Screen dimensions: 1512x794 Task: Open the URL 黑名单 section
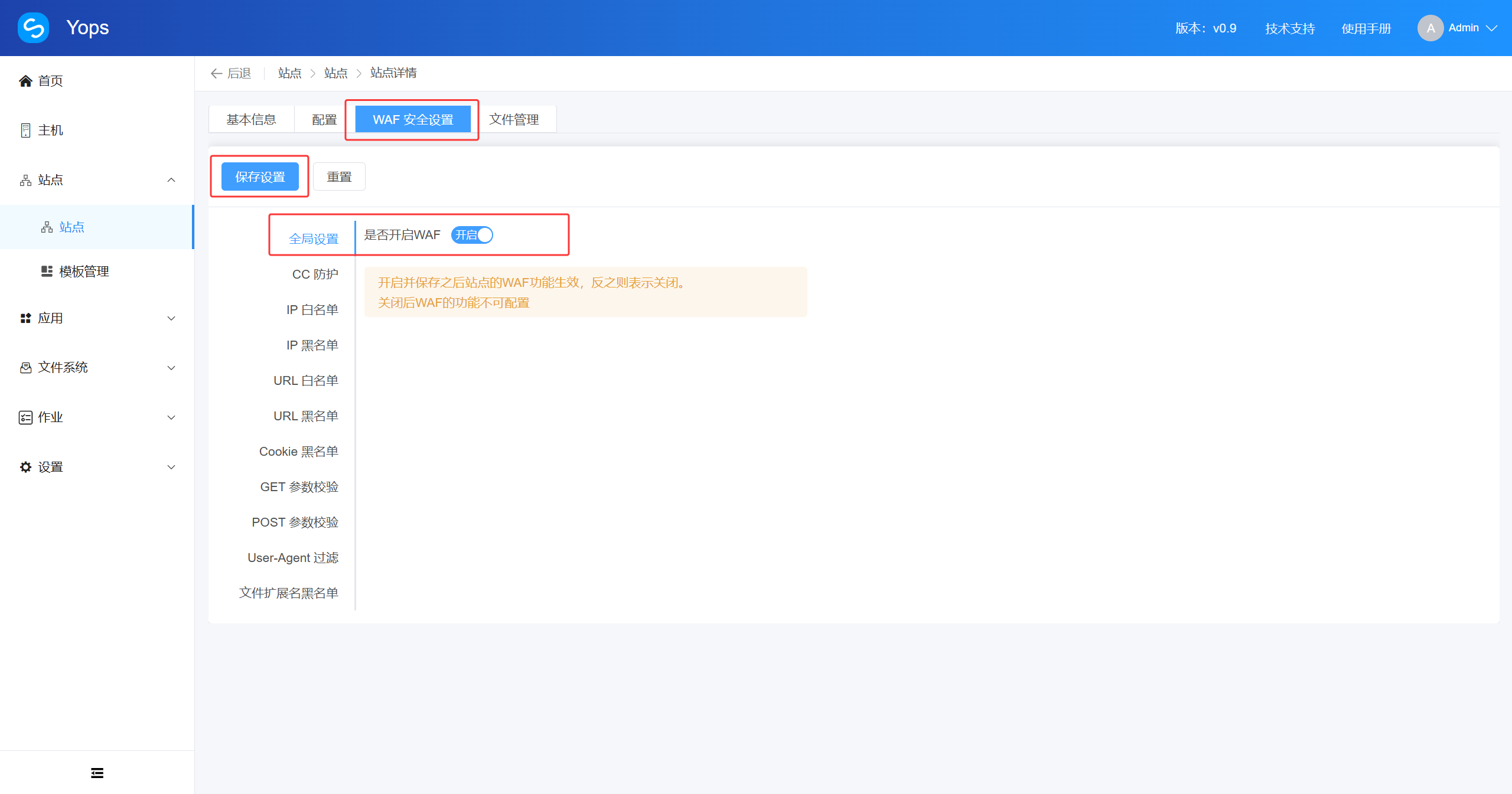306,416
